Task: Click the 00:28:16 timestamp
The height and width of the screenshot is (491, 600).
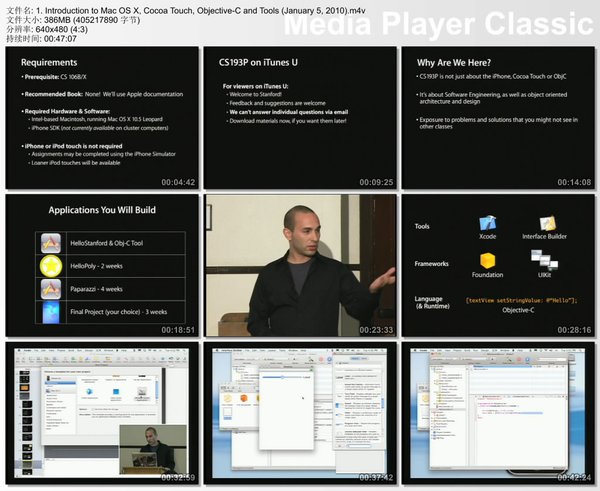Action: click(574, 330)
